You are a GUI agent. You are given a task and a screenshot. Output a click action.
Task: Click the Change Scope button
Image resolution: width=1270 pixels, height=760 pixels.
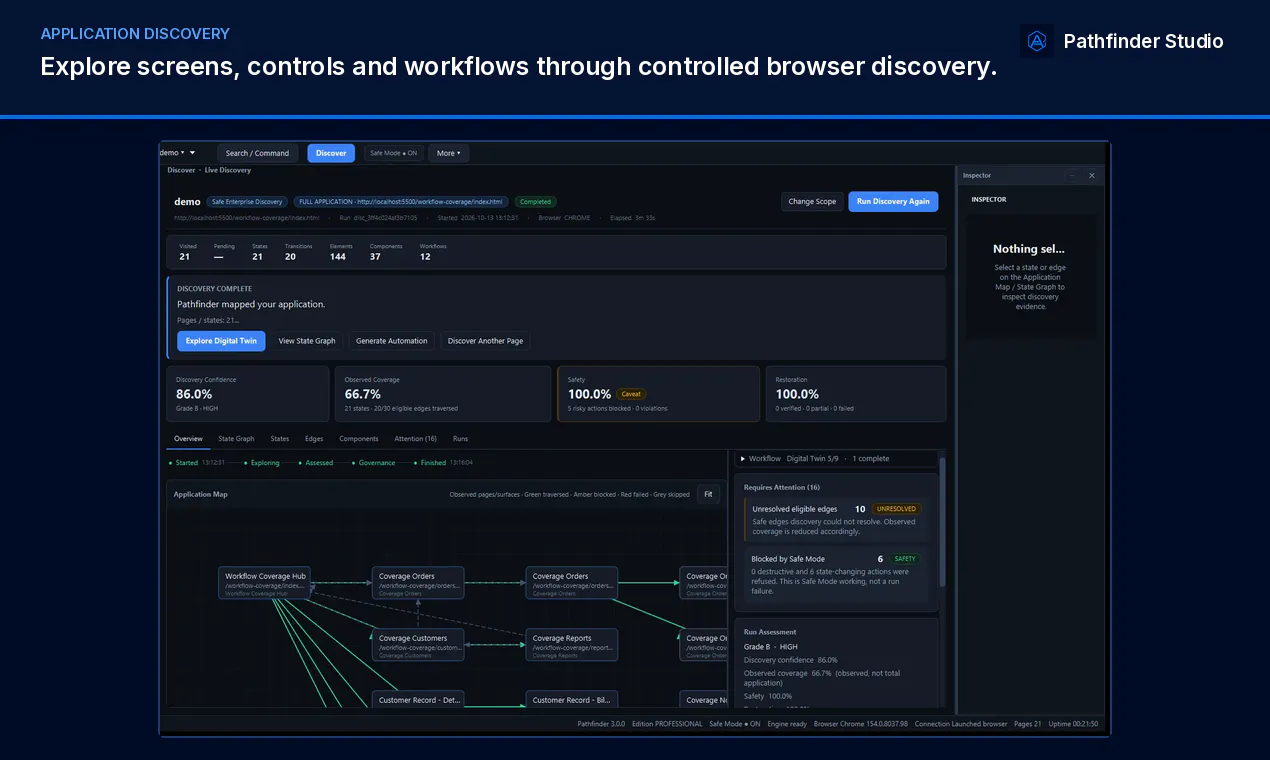click(x=812, y=201)
